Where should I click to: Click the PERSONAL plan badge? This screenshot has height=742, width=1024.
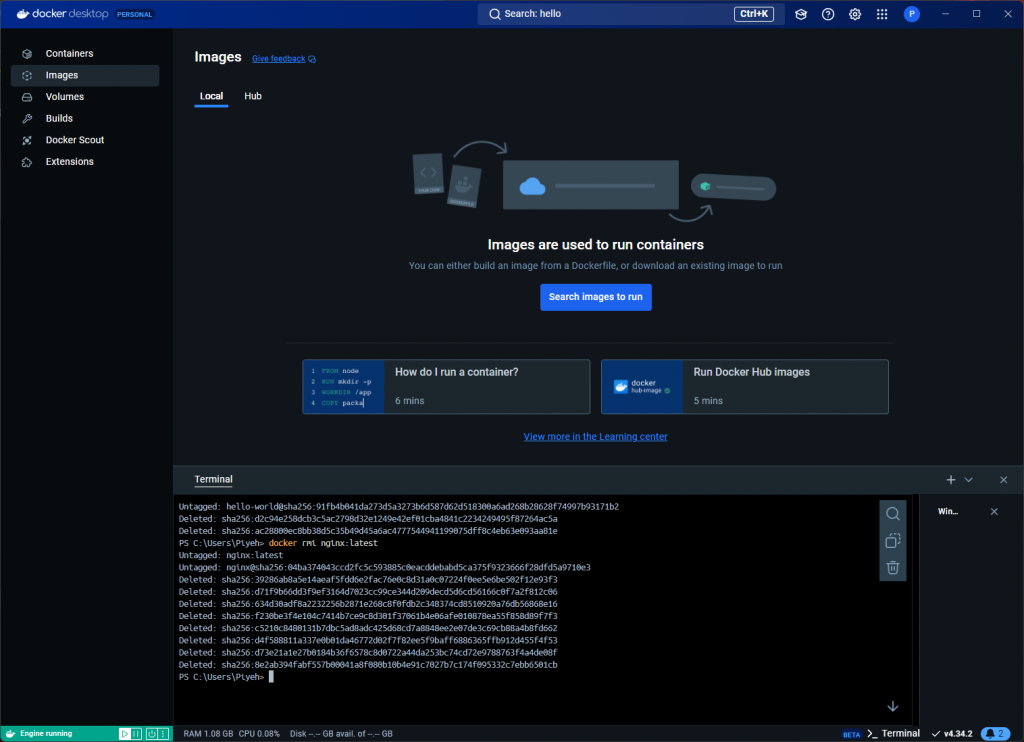coord(135,14)
